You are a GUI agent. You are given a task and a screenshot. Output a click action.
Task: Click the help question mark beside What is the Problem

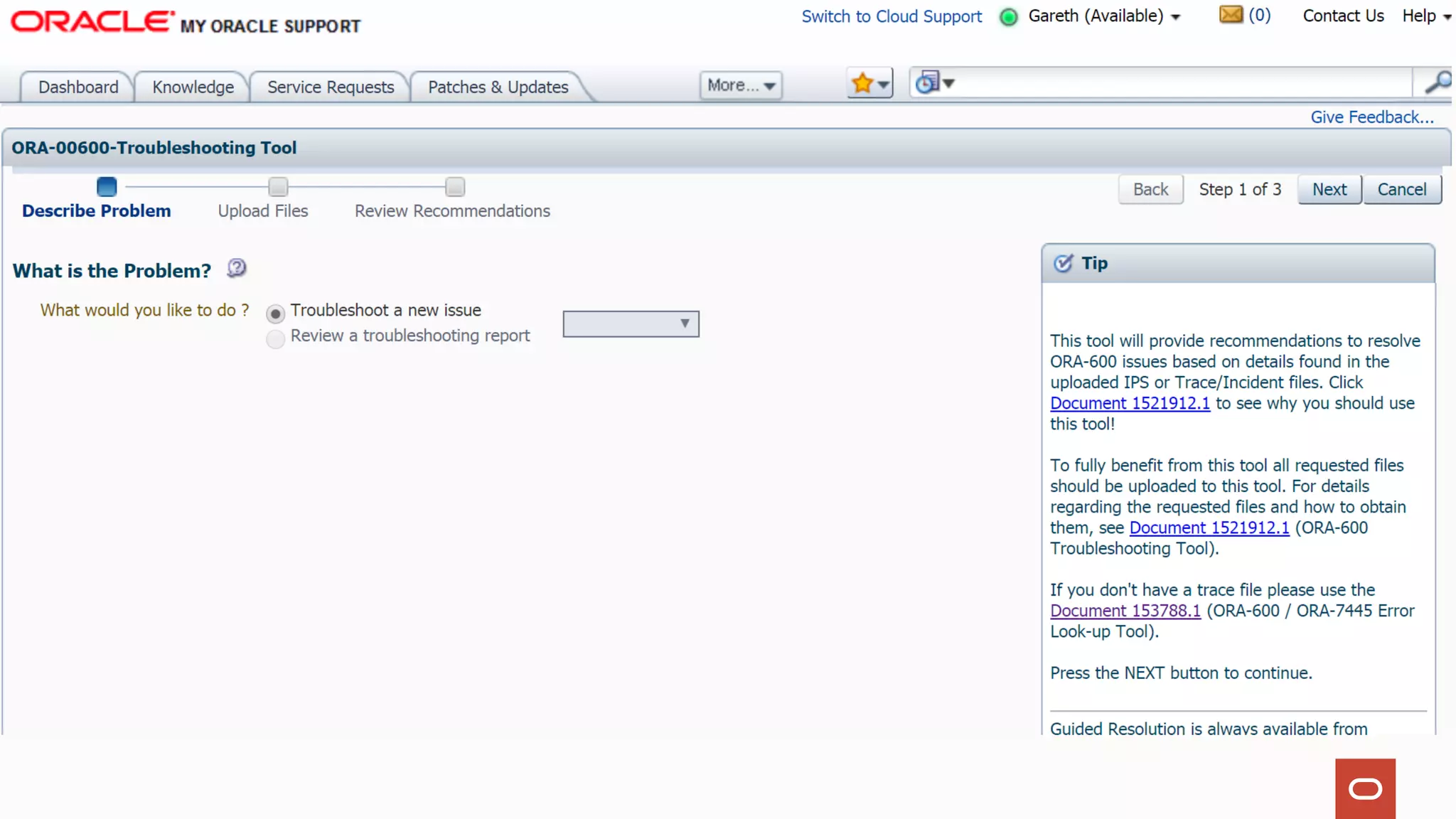click(237, 269)
